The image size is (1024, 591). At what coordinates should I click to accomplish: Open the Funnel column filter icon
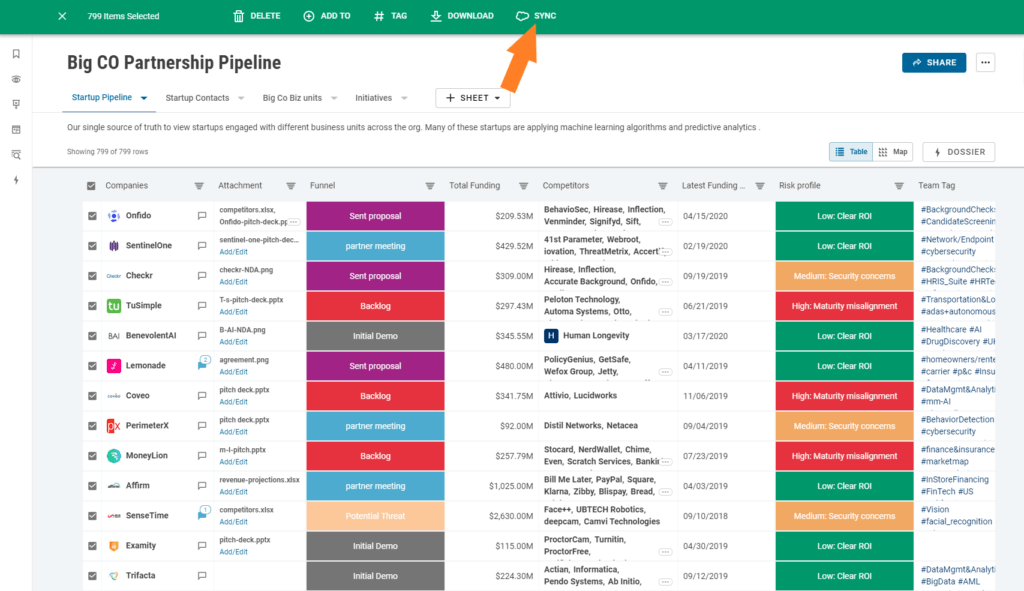430,186
